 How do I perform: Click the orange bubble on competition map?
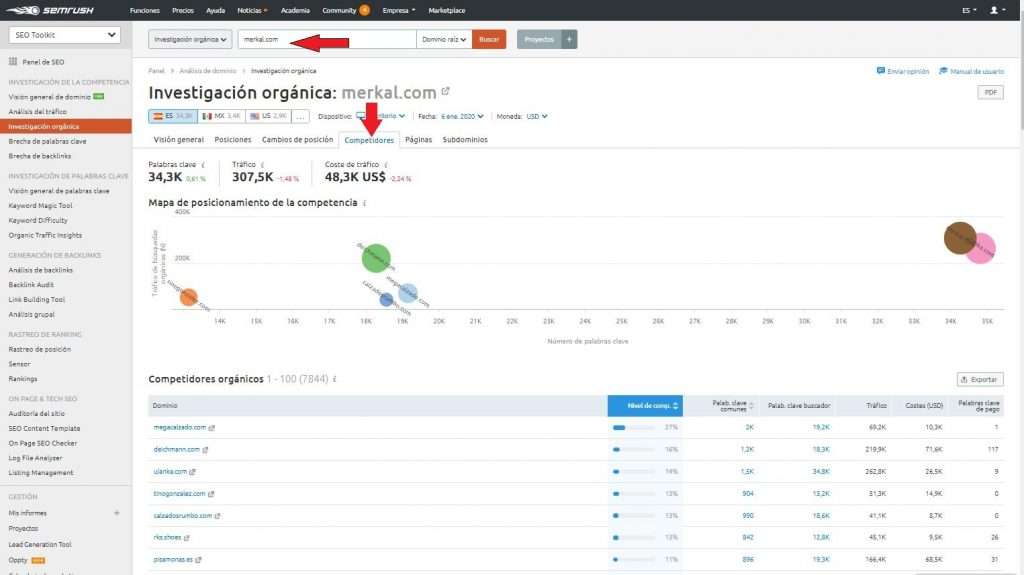tap(189, 297)
